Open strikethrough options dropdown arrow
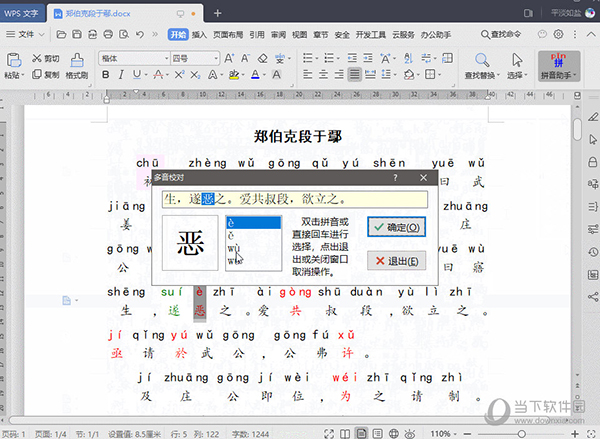This screenshot has height=439, width=600. point(168,75)
